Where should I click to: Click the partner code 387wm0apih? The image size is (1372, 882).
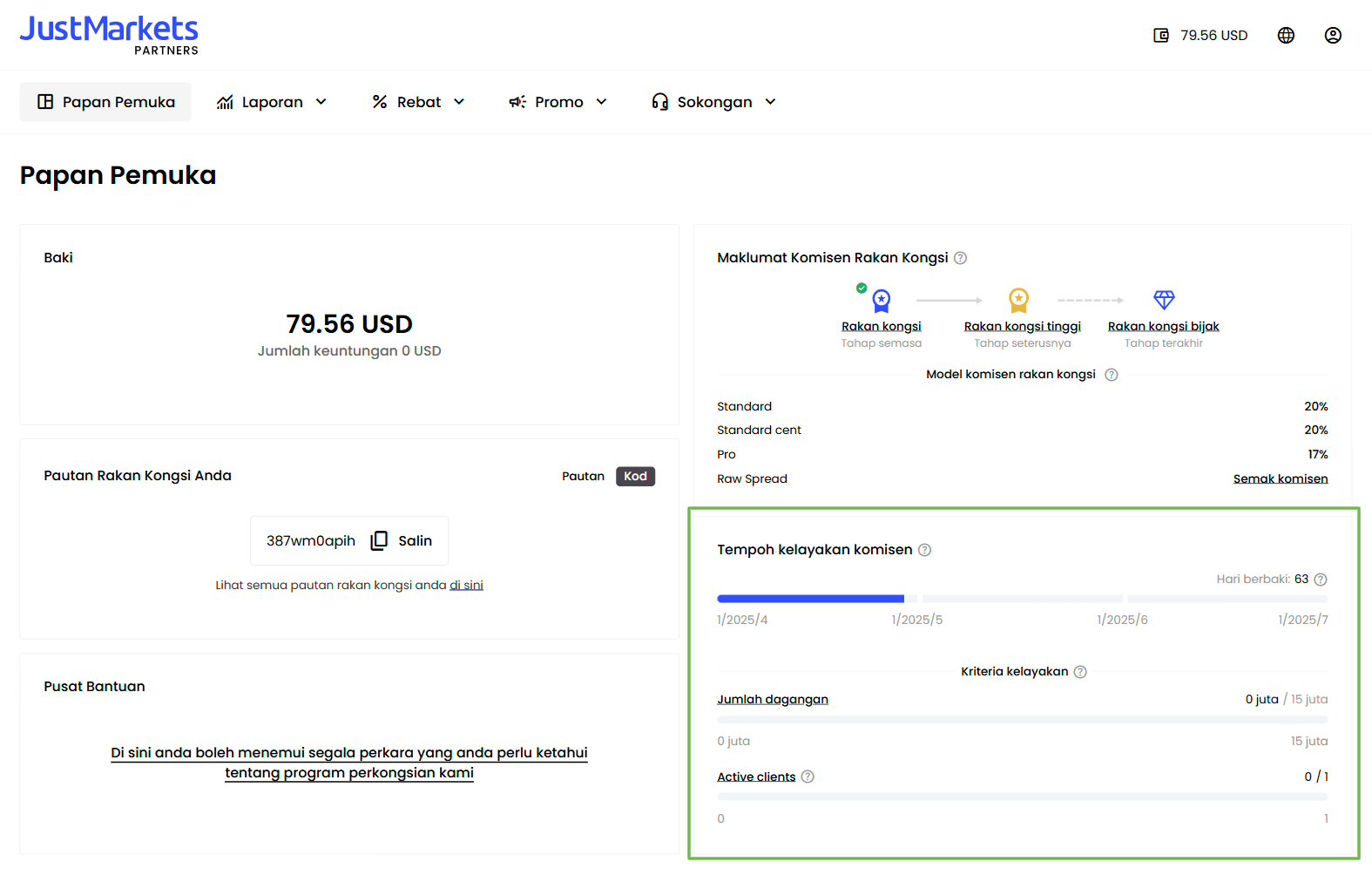[x=311, y=540]
